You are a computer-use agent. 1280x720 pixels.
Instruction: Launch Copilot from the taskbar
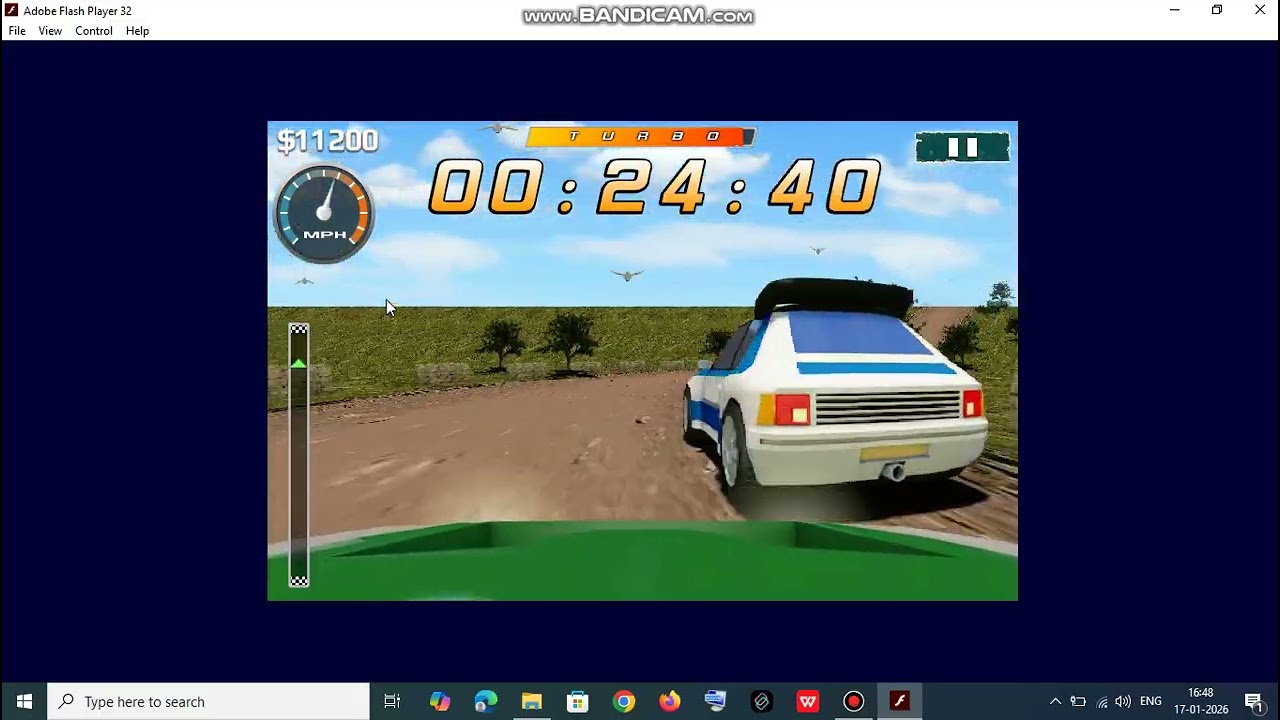click(440, 701)
